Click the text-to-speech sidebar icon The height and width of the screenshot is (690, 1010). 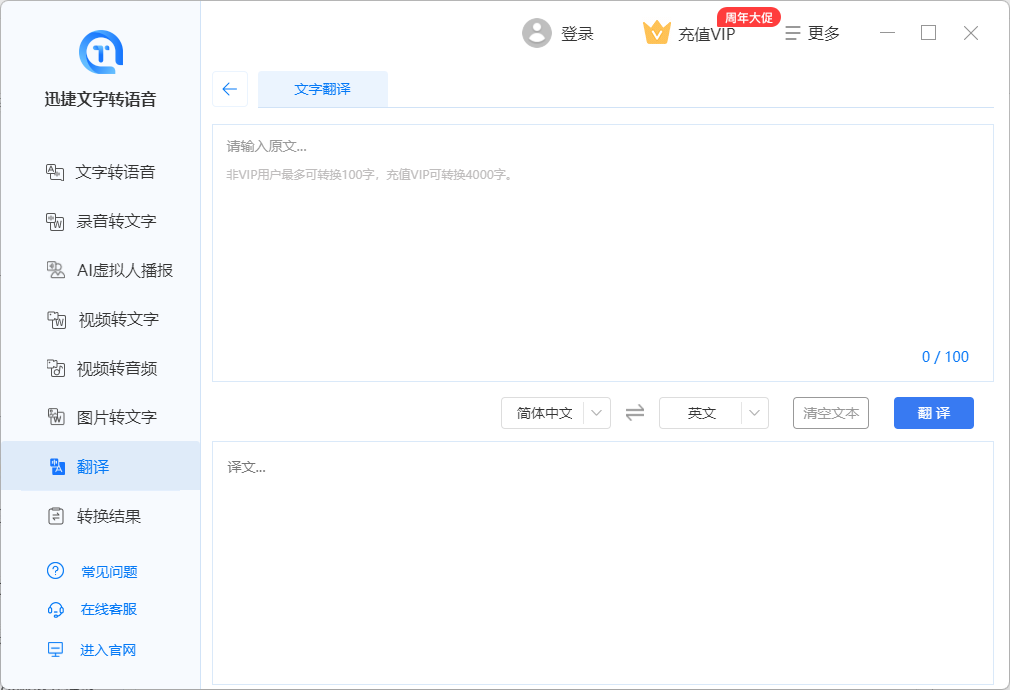pyautogui.click(x=55, y=172)
